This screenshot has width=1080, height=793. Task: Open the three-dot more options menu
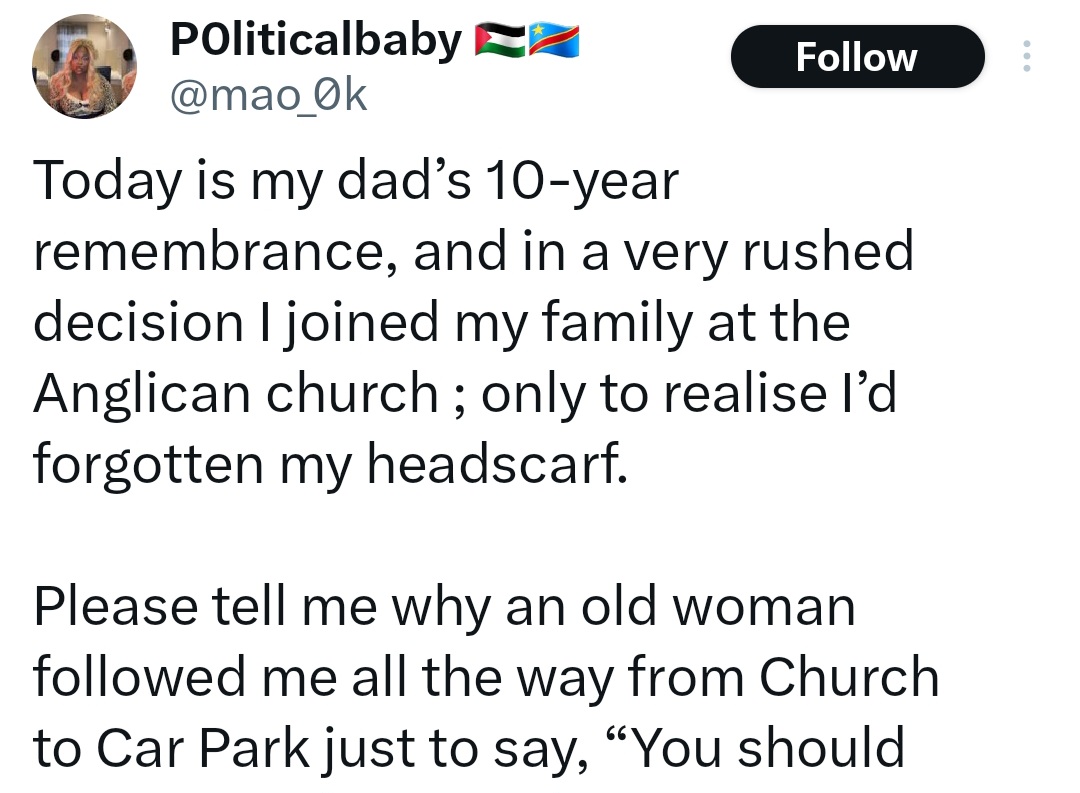1025,56
